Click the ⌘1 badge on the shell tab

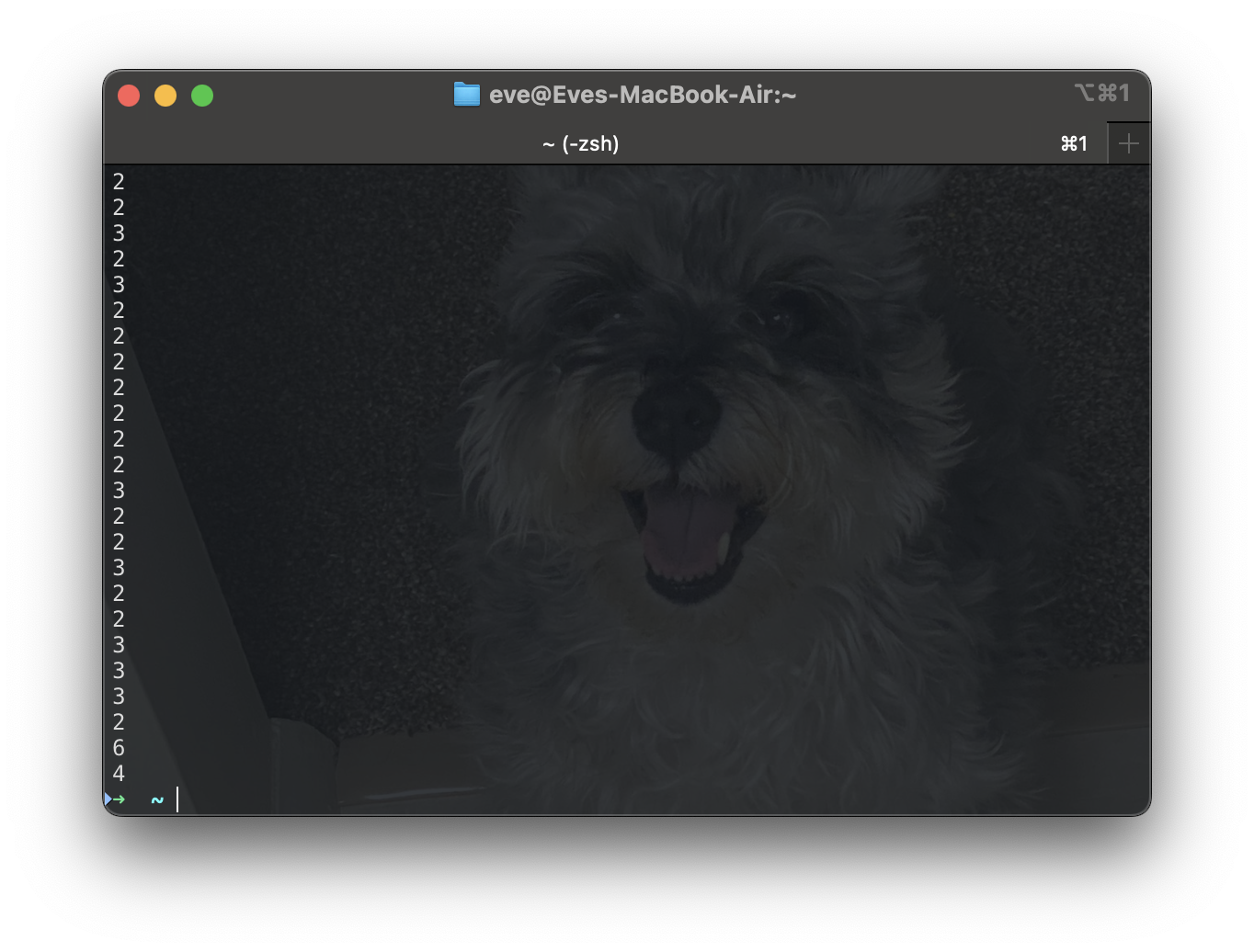[1074, 143]
